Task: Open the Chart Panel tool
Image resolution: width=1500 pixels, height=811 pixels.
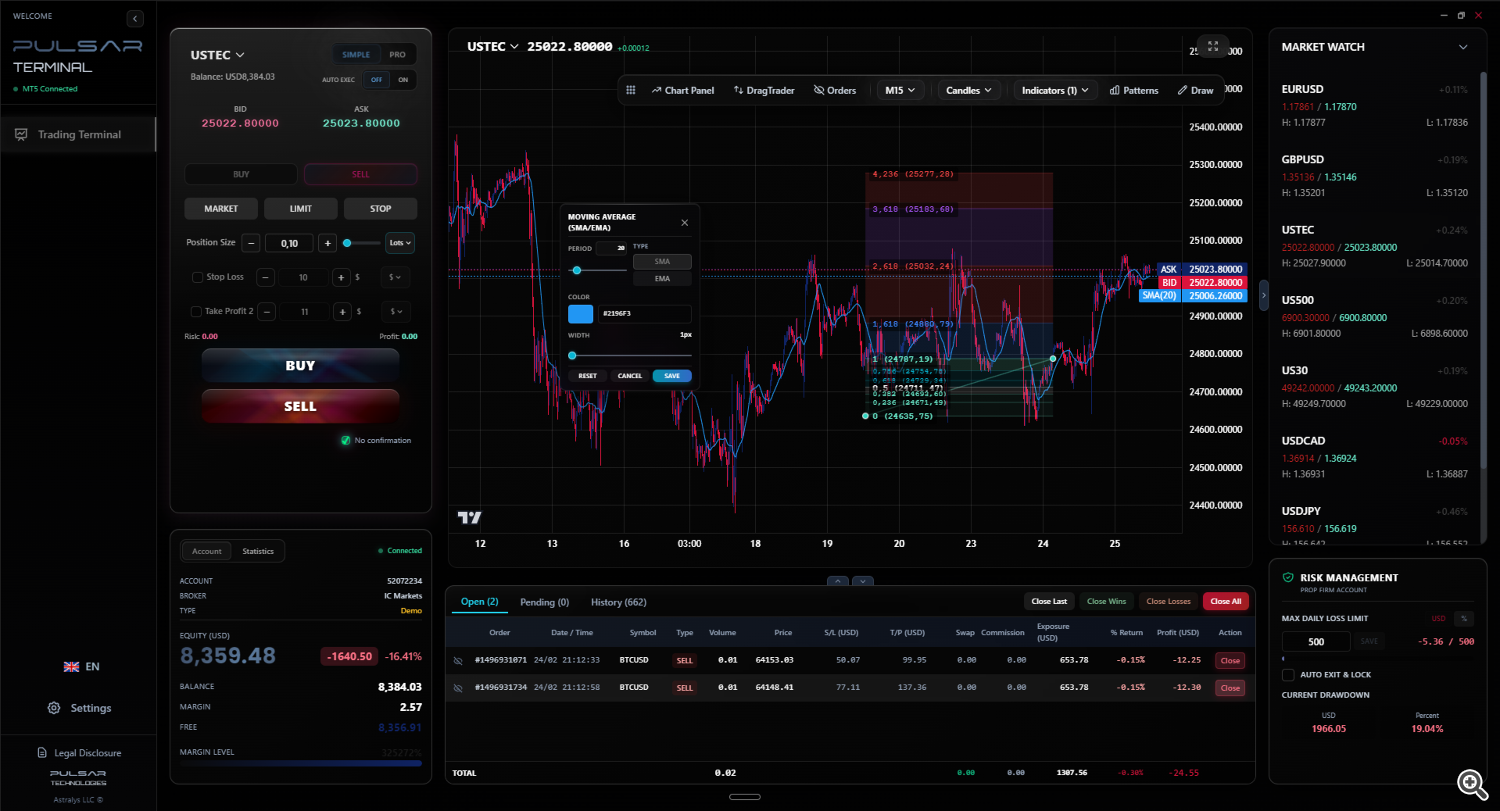Action: click(683, 90)
